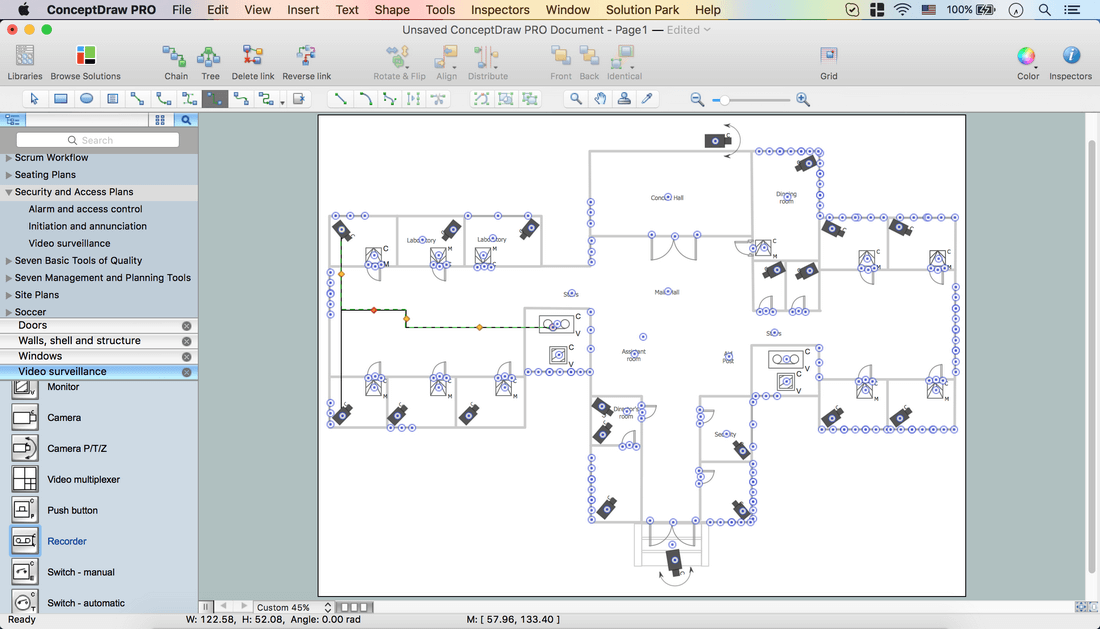This screenshot has height=629, width=1100.
Task: Click the Delete link icon
Action: 252,58
